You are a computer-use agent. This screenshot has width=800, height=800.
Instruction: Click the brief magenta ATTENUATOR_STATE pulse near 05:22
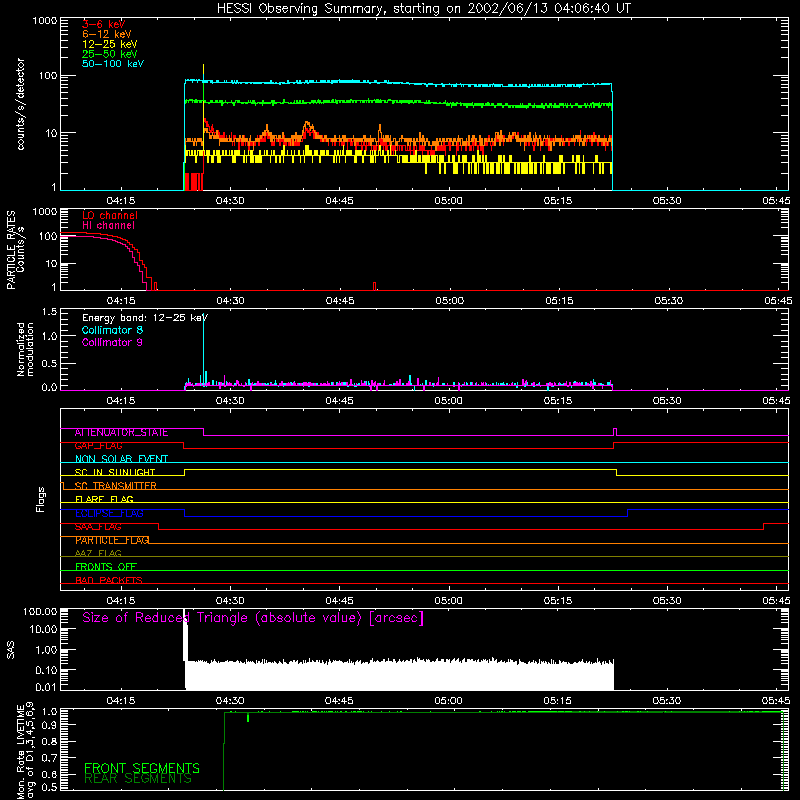[x=615, y=432]
